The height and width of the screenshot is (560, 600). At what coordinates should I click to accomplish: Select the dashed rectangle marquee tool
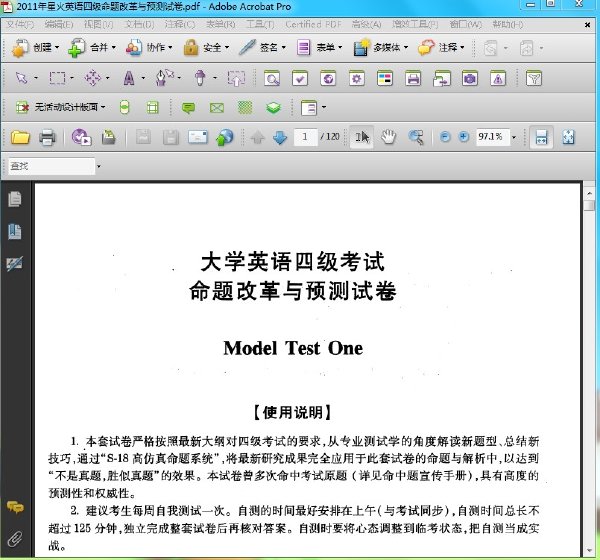tap(57, 78)
